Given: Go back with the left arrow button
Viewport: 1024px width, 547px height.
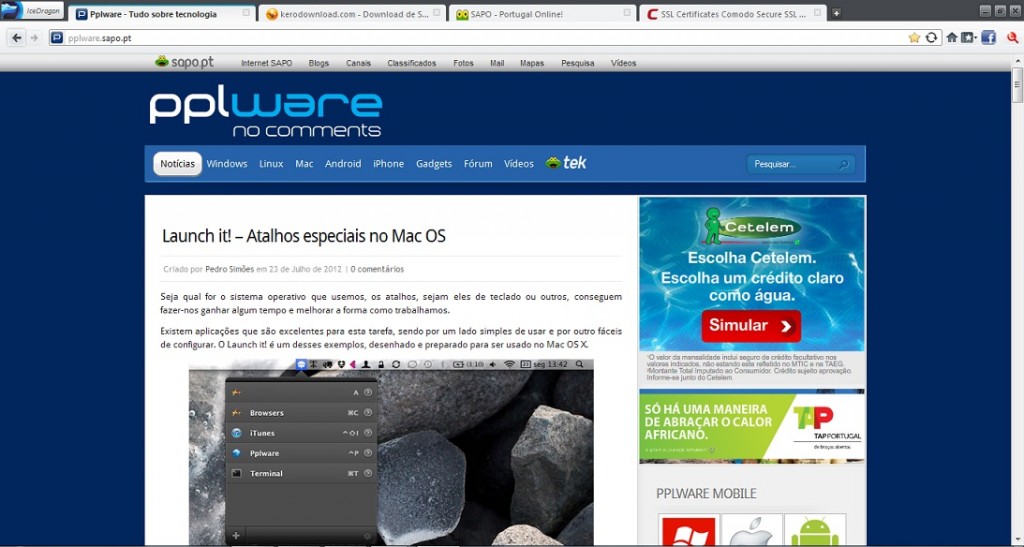Looking at the screenshot, I should 17,38.
